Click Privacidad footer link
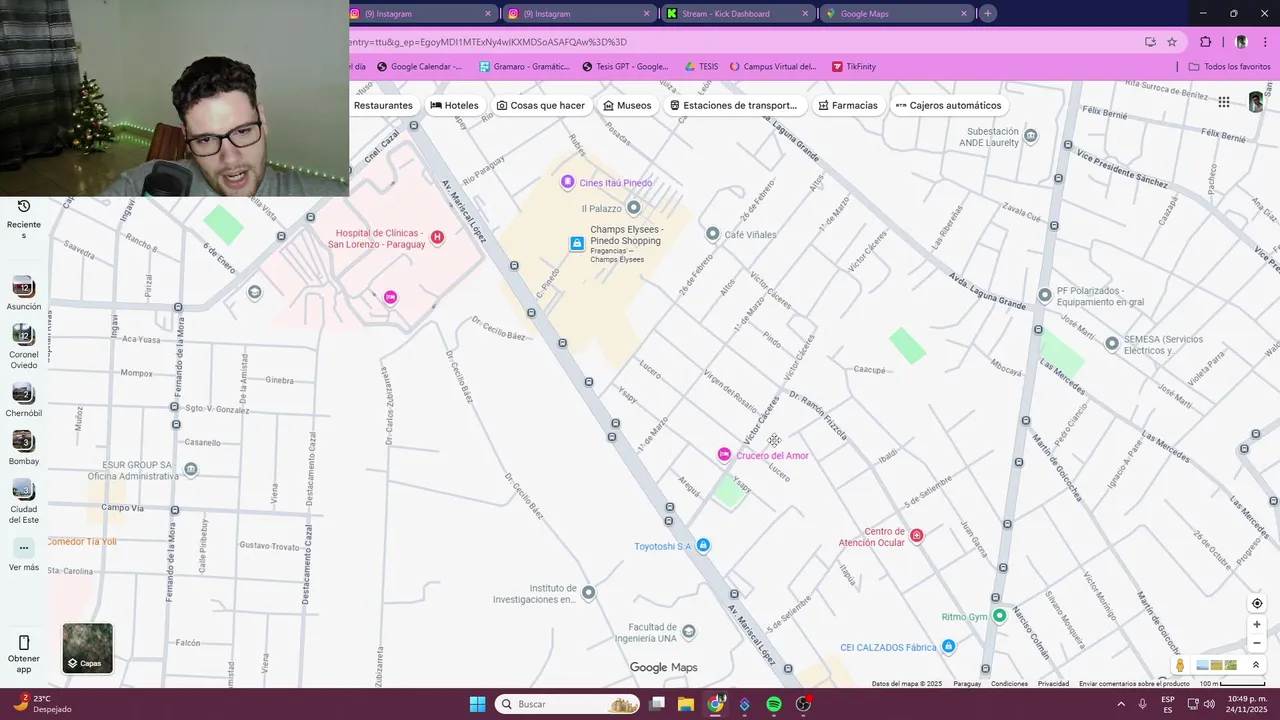The image size is (1280, 720). point(1053,684)
